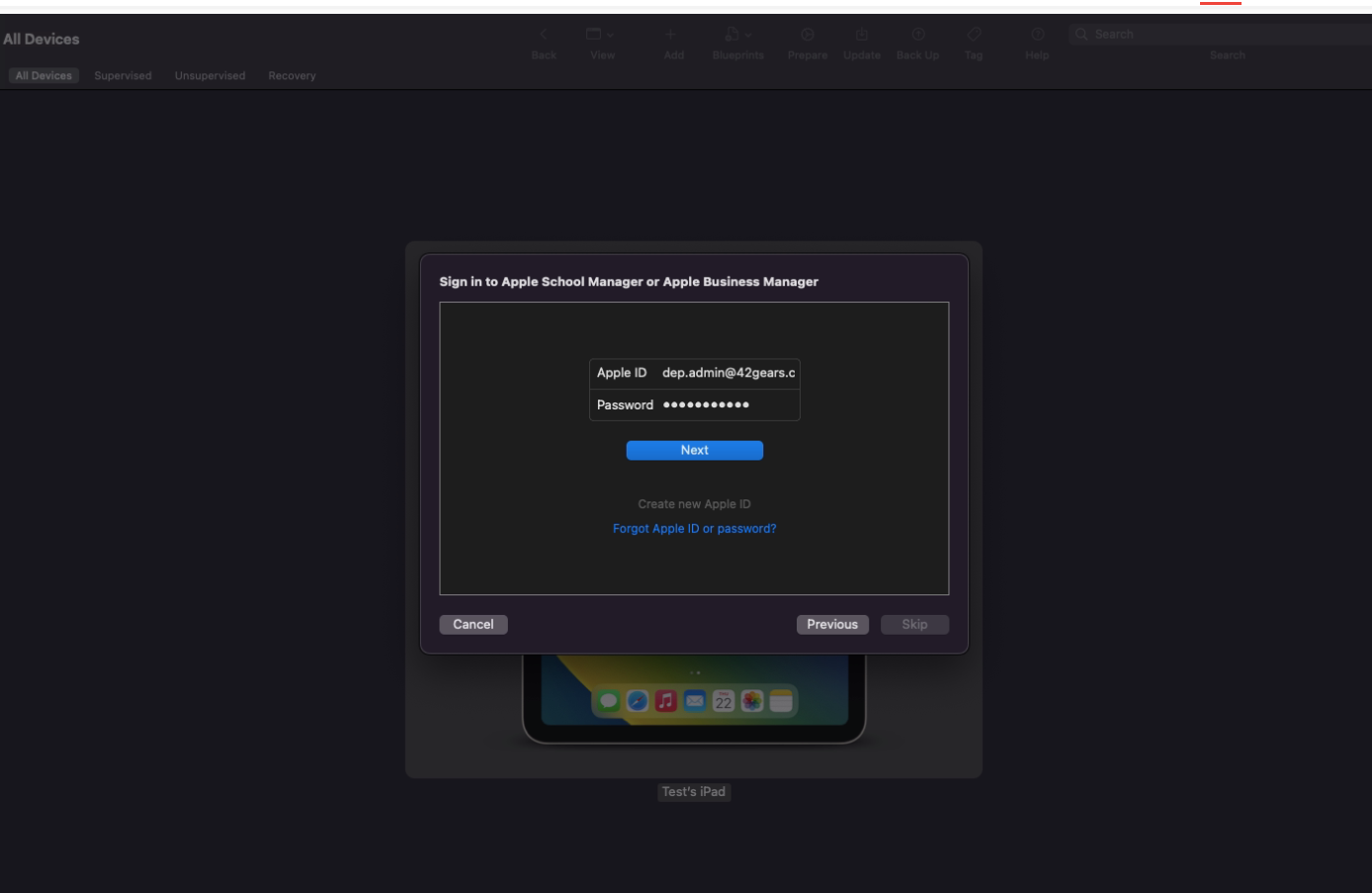
Task: Click the Add toolbar icon
Action: [x=670, y=36]
